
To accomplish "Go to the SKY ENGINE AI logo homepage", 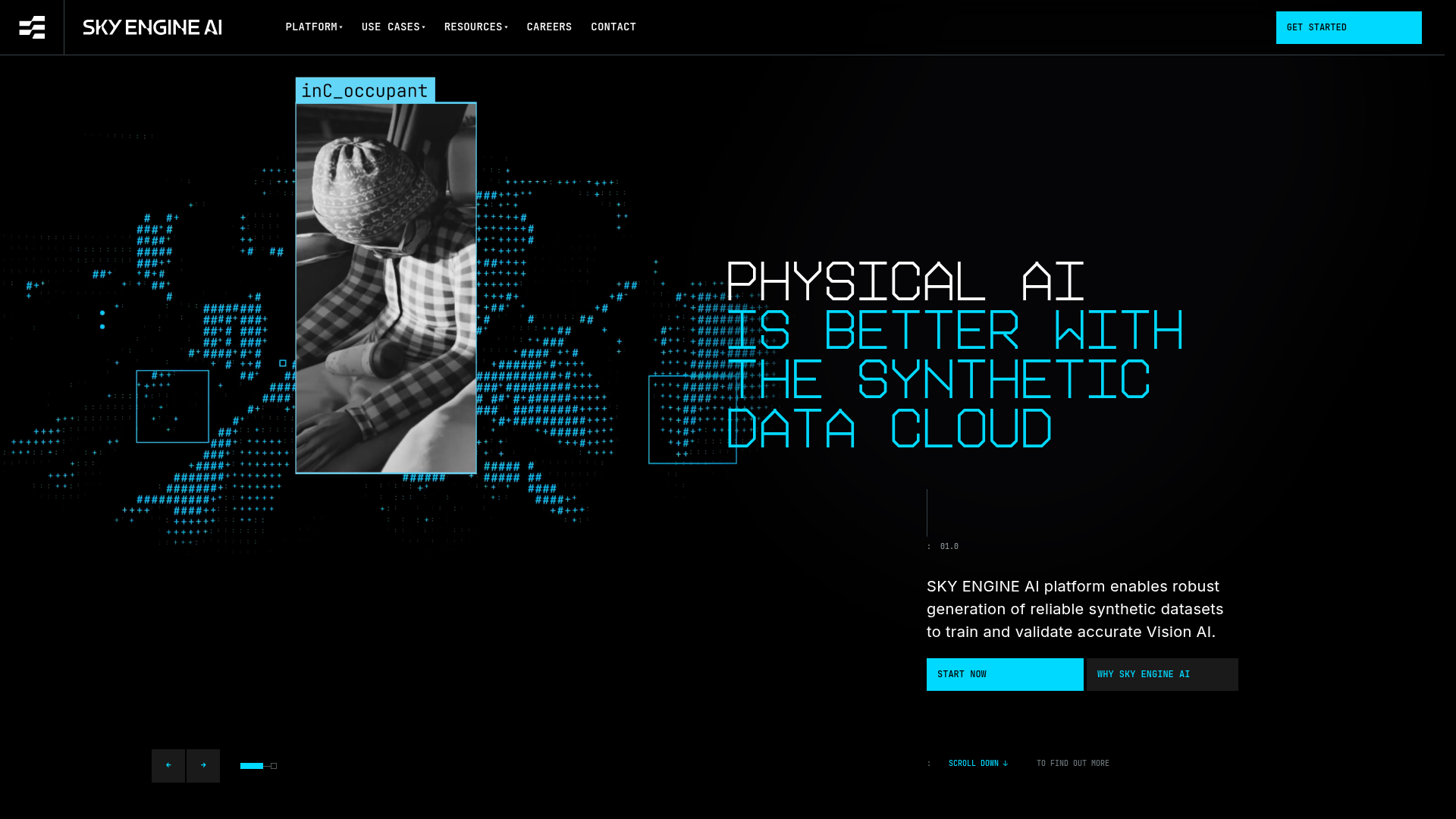I will (152, 27).
